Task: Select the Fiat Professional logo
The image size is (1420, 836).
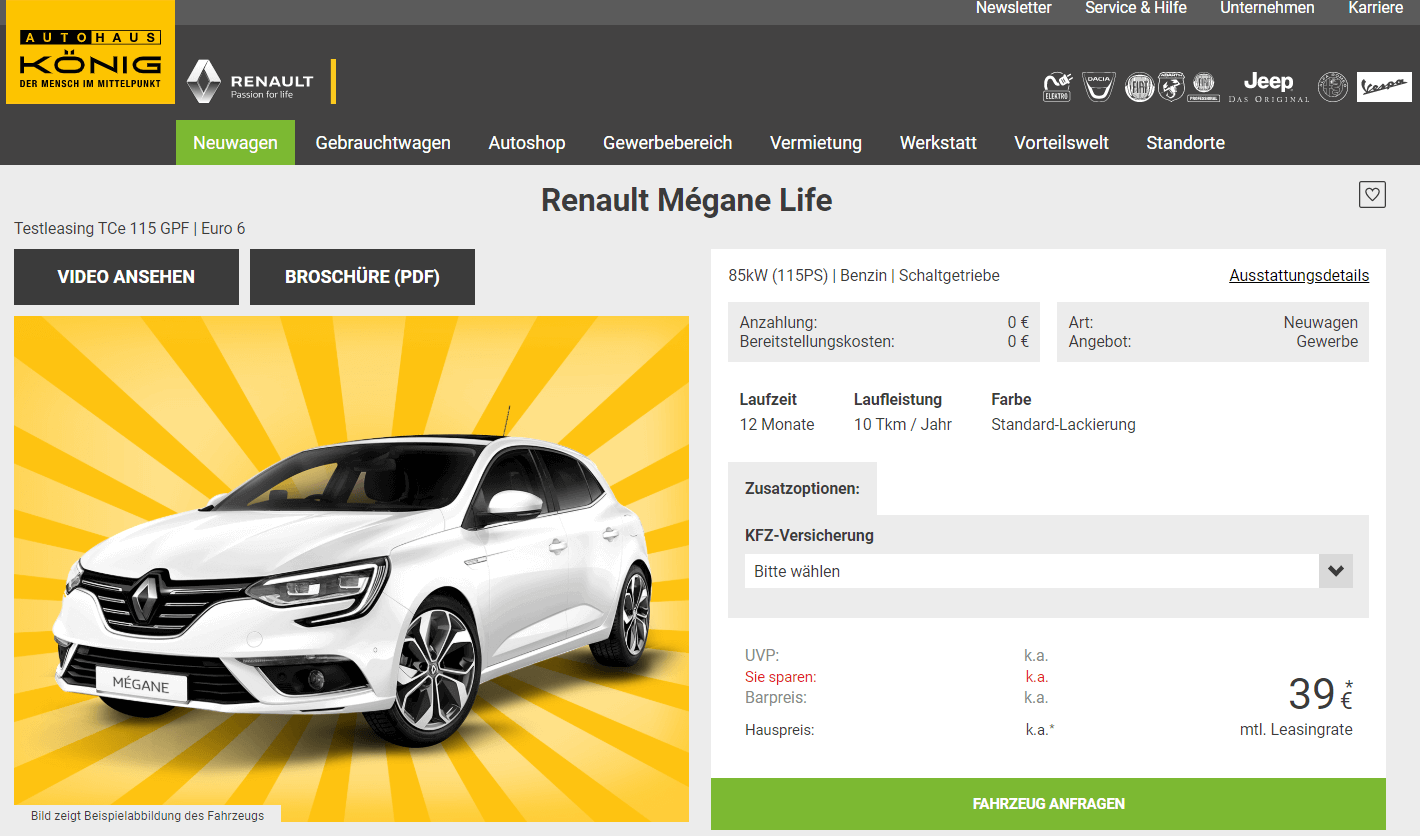Action: tap(1203, 87)
